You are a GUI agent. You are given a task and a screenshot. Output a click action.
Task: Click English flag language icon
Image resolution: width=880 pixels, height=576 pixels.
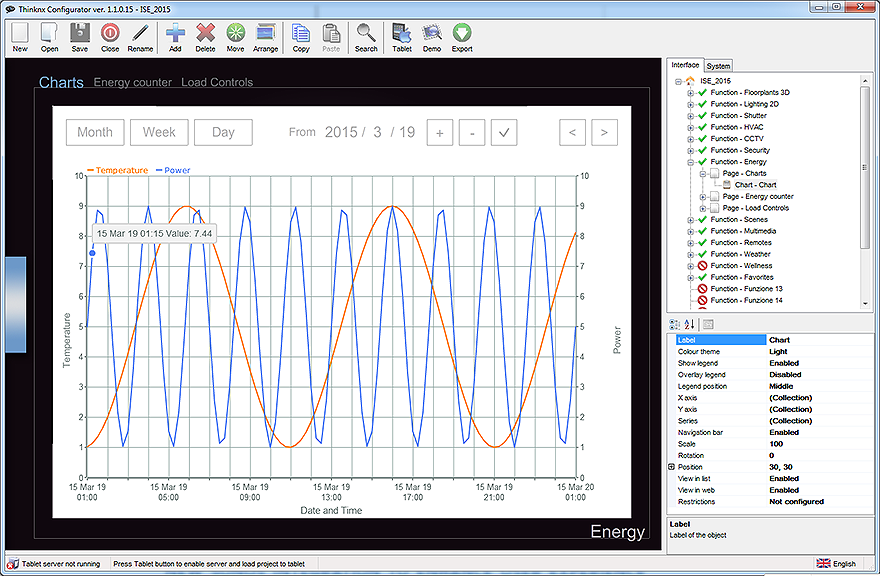point(823,563)
